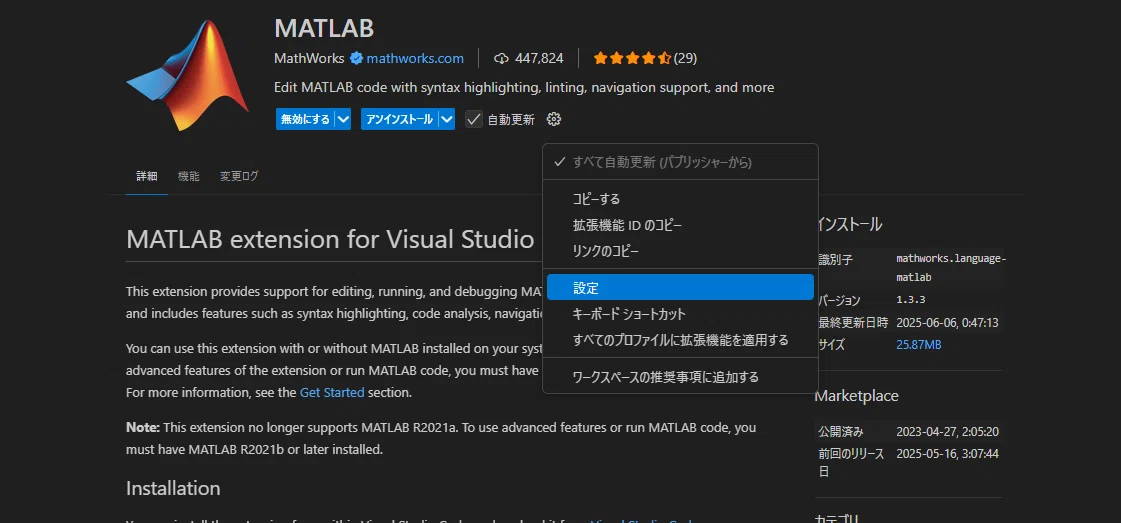This screenshot has height=523, width=1121.
Task: Click the (29) ratings count
Action: tap(685, 58)
